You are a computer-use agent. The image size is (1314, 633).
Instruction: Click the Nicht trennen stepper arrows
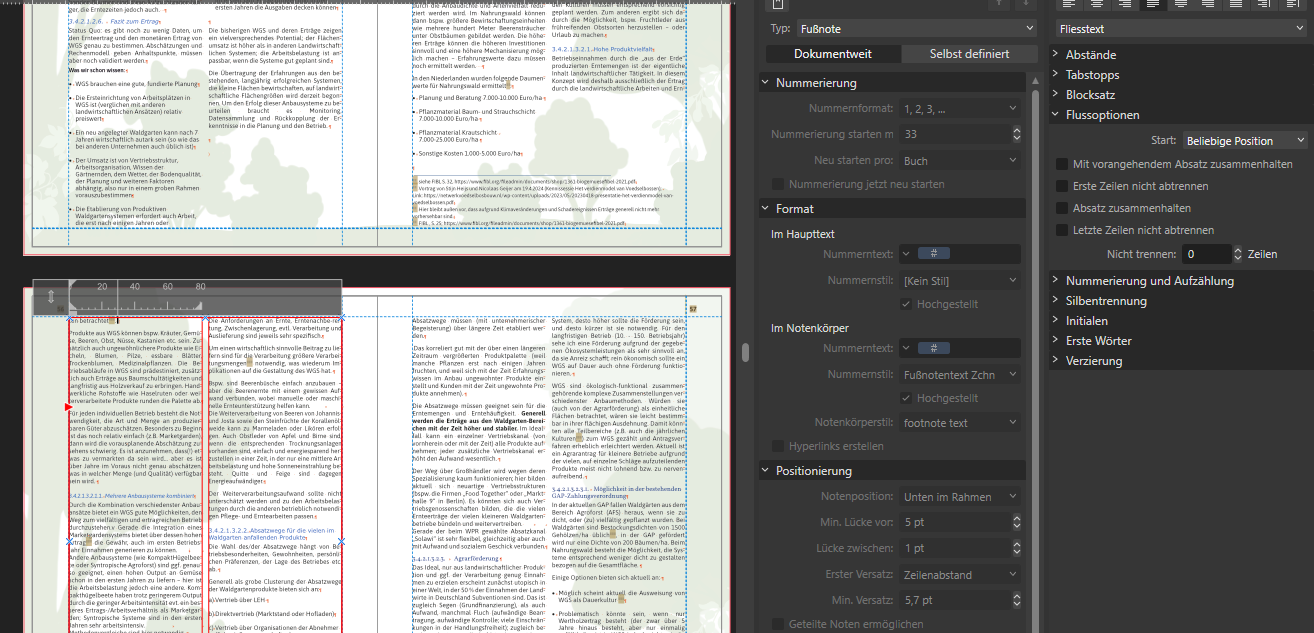point(1238,255)
